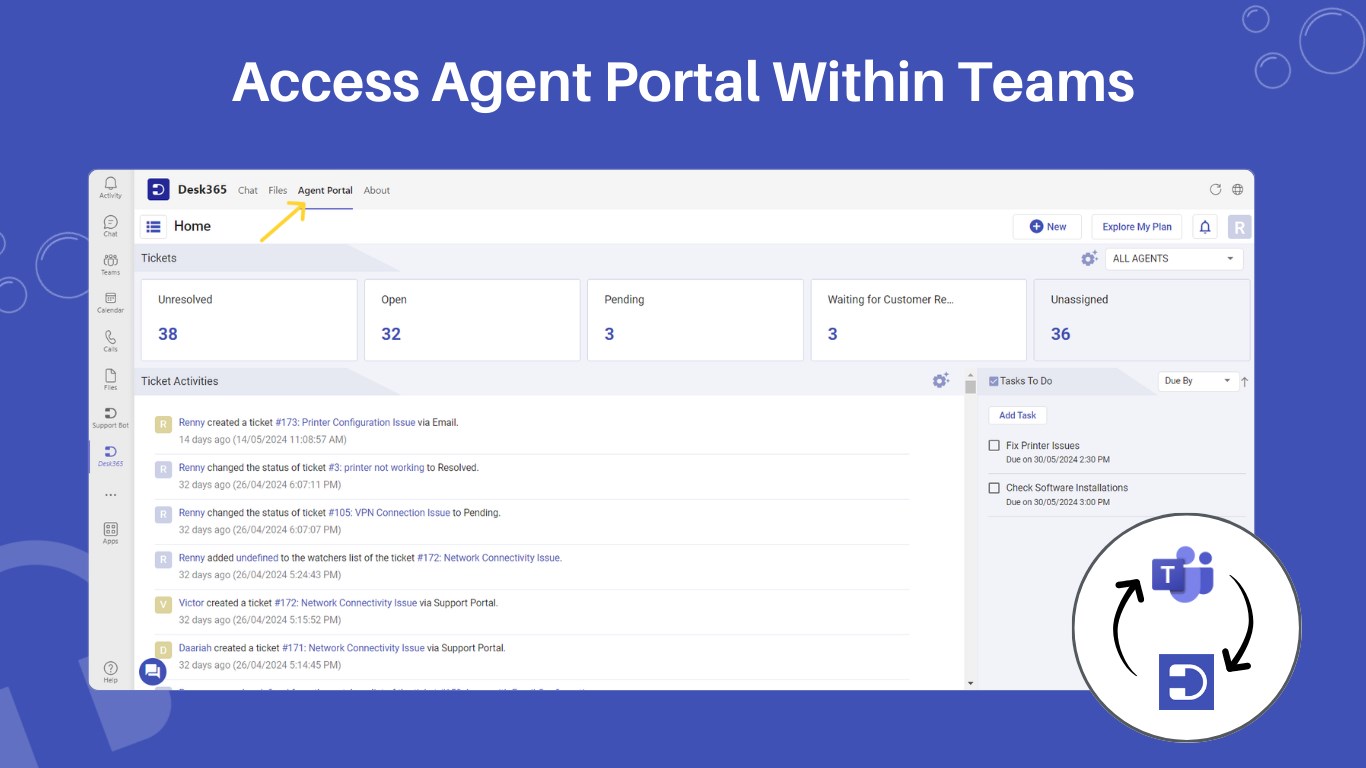The height and width of the screenshot is (768, 1366).
Task: View the Open tickets card
Action: coord(472,320)
